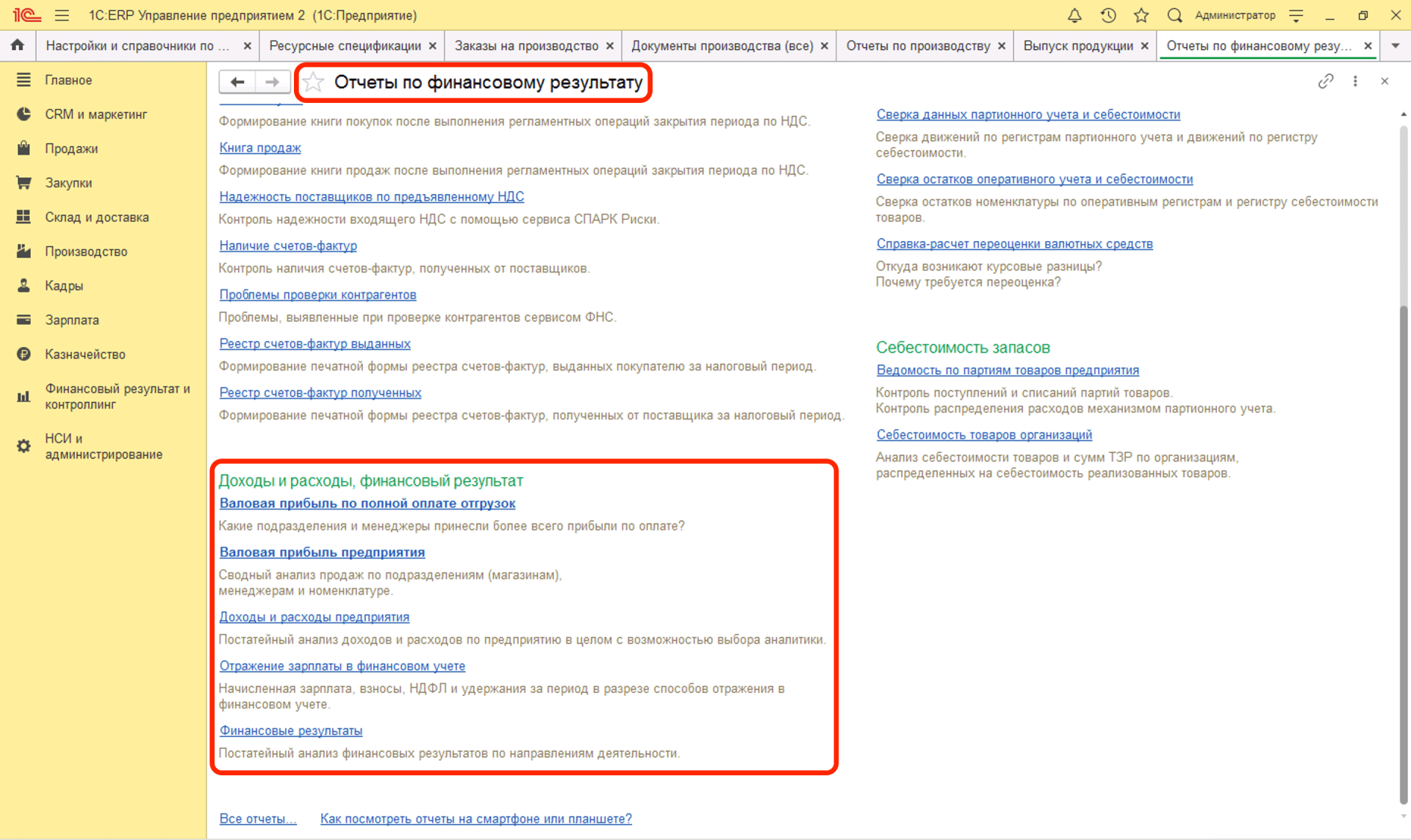Screen dimensions: 1411x840
Task: Open Казначейство section in sidebar
Action: [x=85, y=354]
